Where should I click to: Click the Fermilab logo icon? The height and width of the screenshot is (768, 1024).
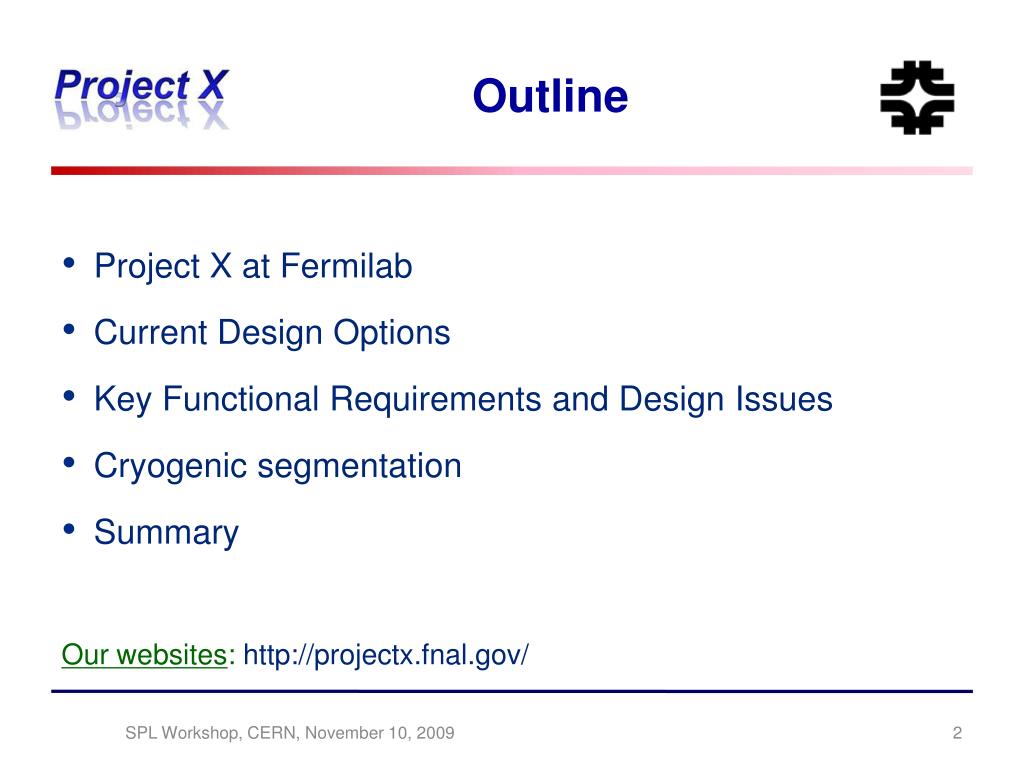[917, 97]
